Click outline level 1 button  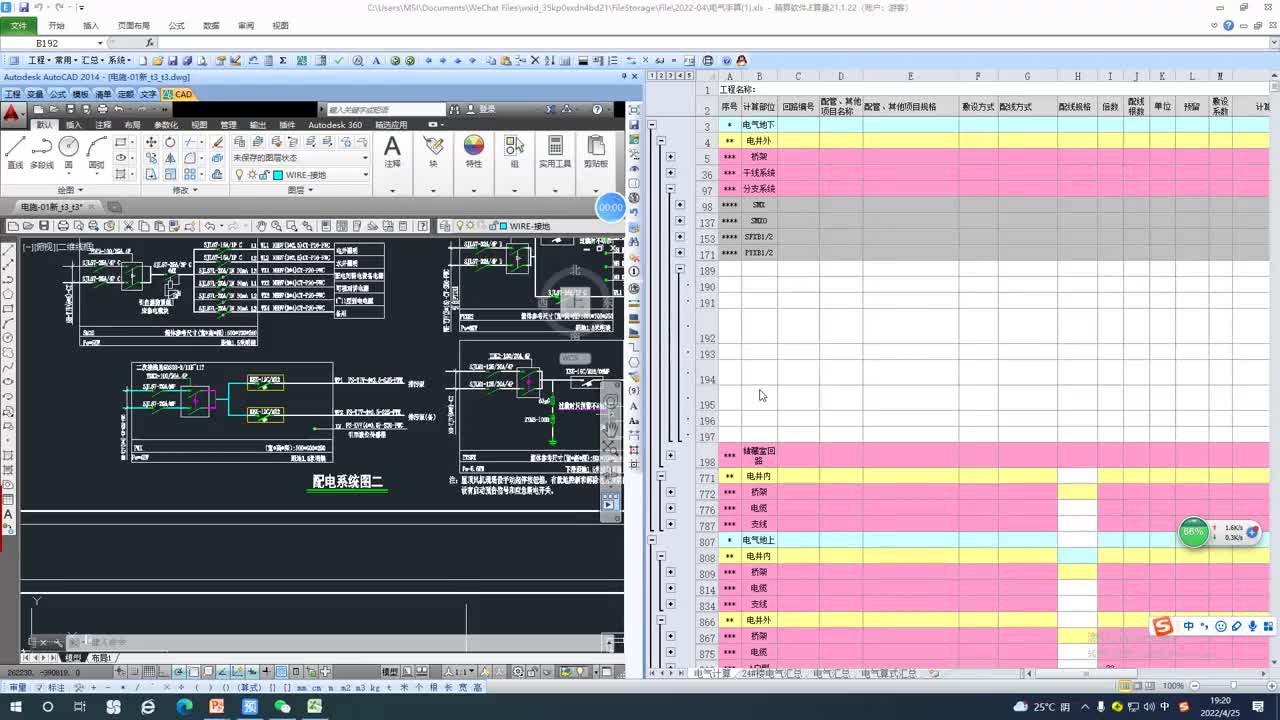pos(652,76)
